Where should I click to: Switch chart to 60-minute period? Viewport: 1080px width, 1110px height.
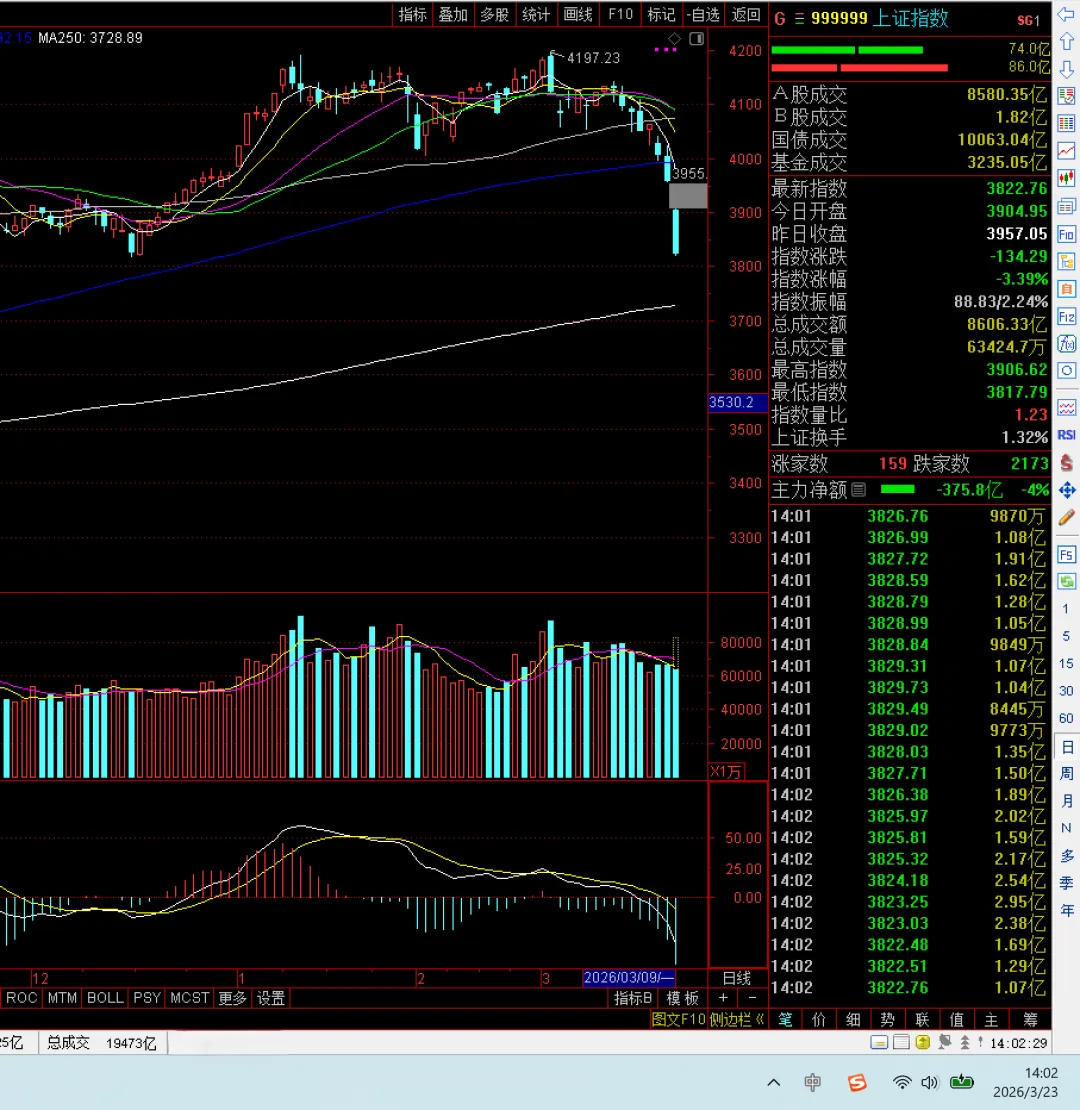[x=1066, y=718]
